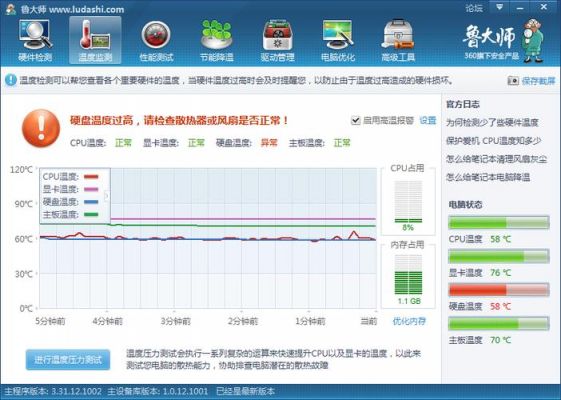Screen dimensions: 561x400
Task: Start the 进行温度压力测试 stress test
Action: 68,360
